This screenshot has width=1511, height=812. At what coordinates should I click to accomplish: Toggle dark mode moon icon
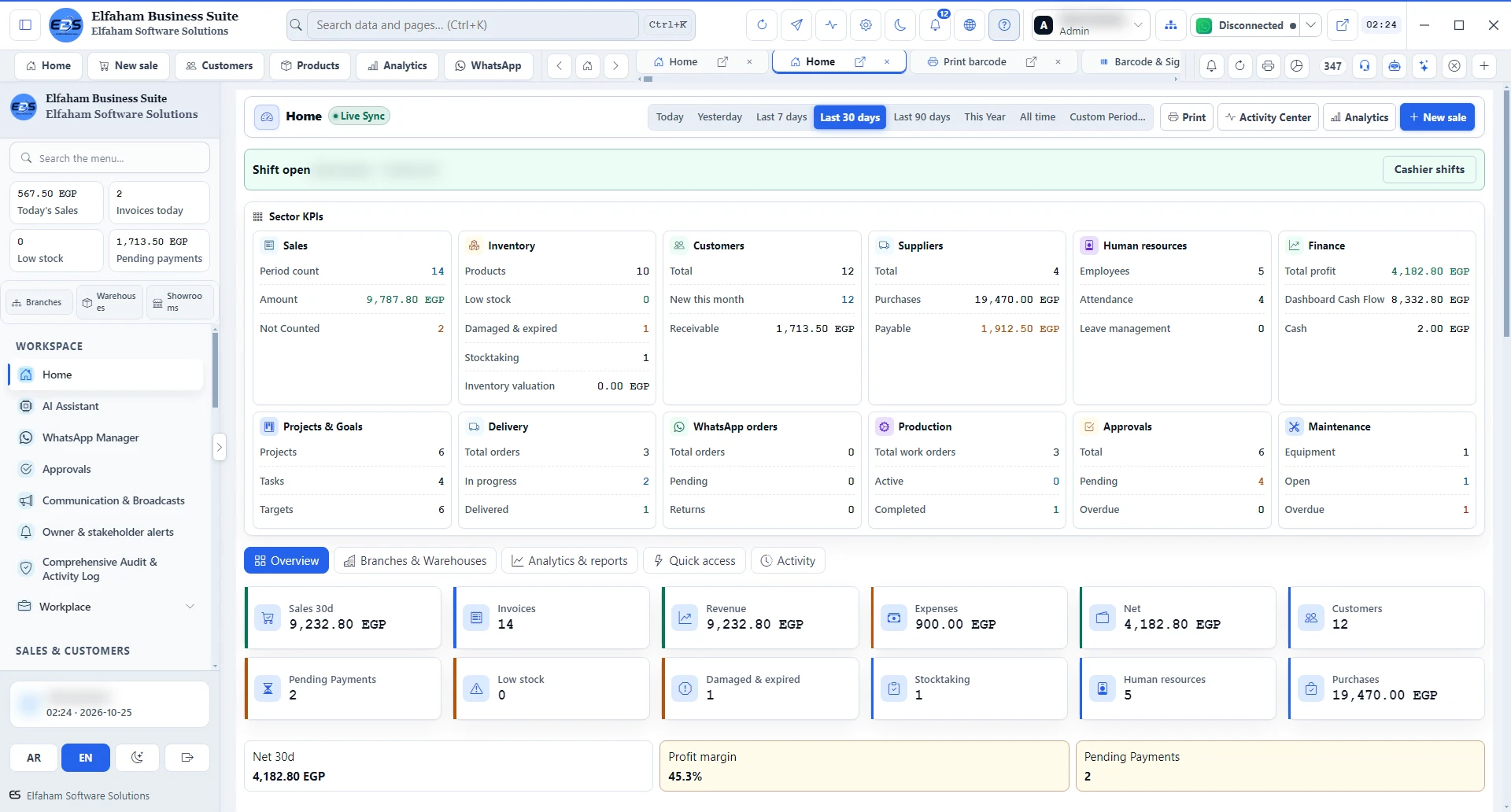click(900, 25)
